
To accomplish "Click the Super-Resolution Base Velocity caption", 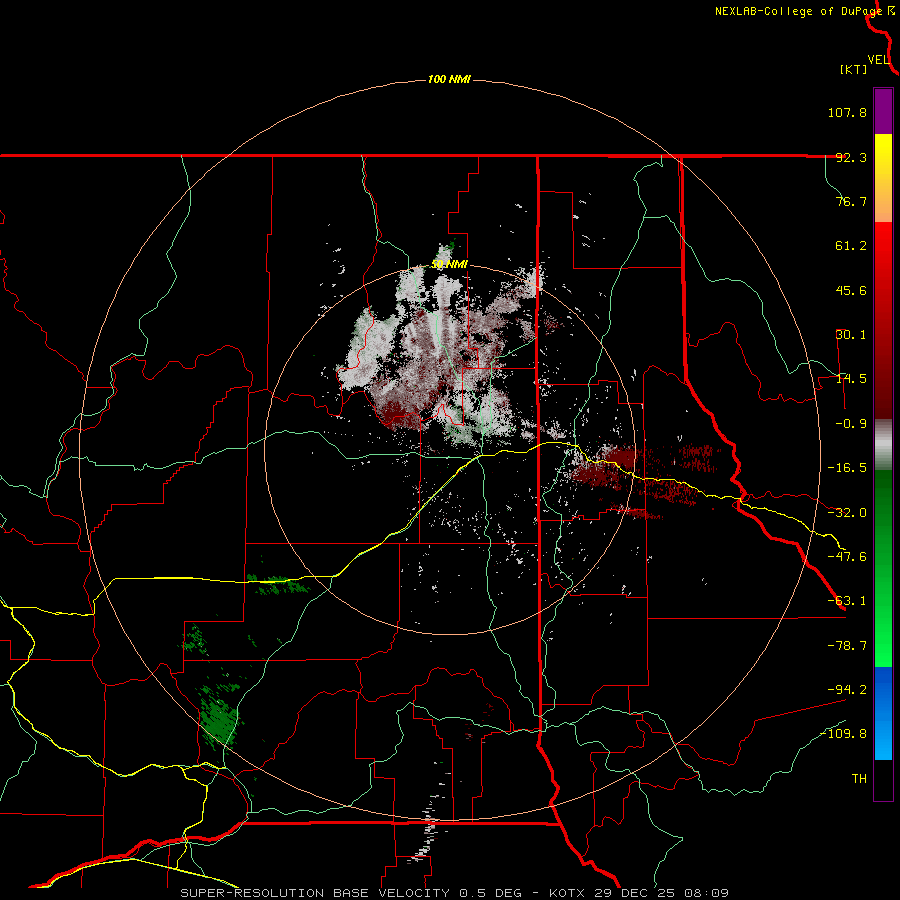I will coord(455,893).
